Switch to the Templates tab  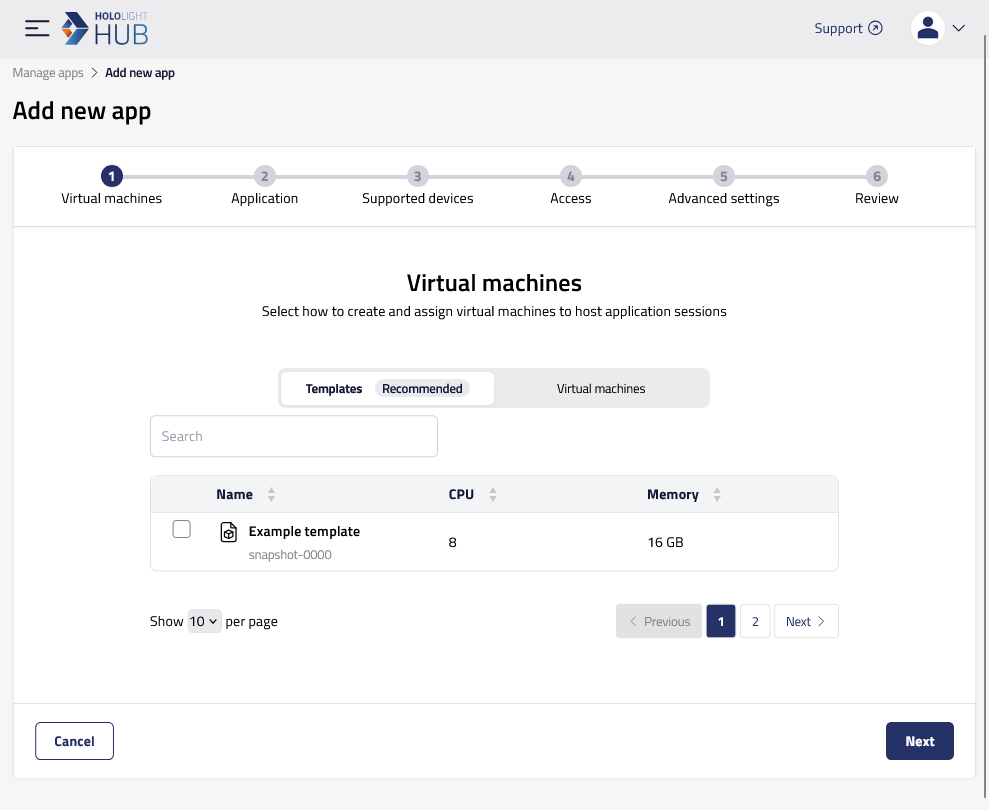[x=387, y=389]
